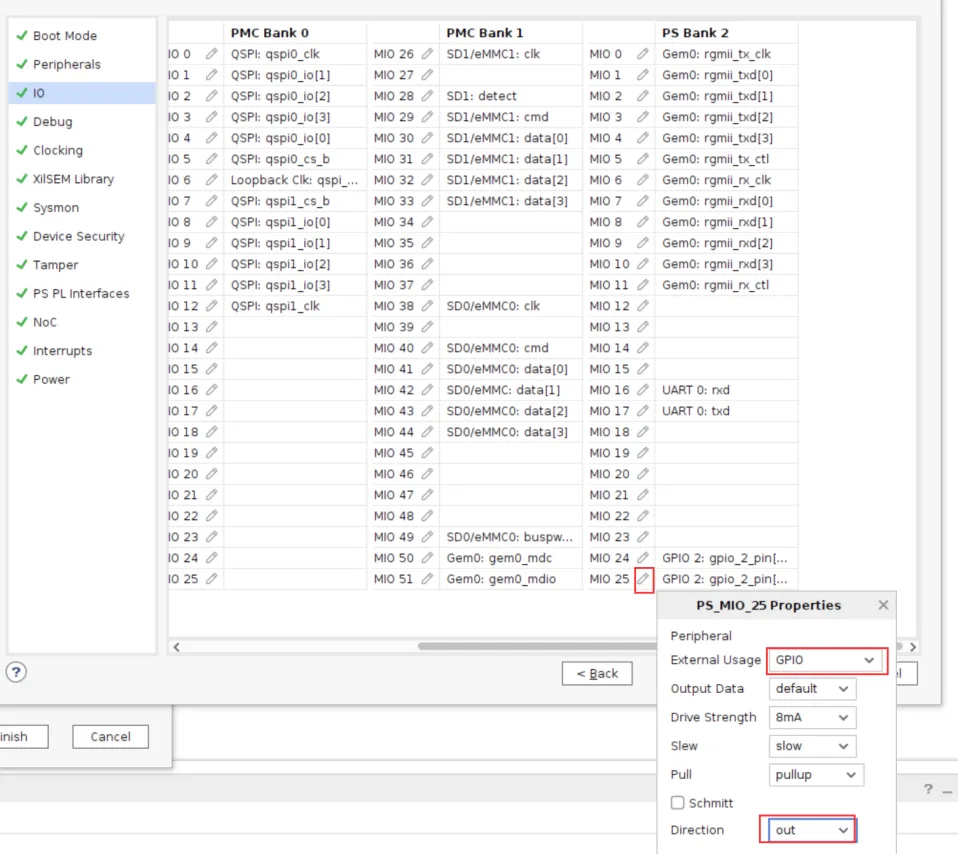
Task: Enable the Schmitt checkbox
Action: tap(678, 802)
